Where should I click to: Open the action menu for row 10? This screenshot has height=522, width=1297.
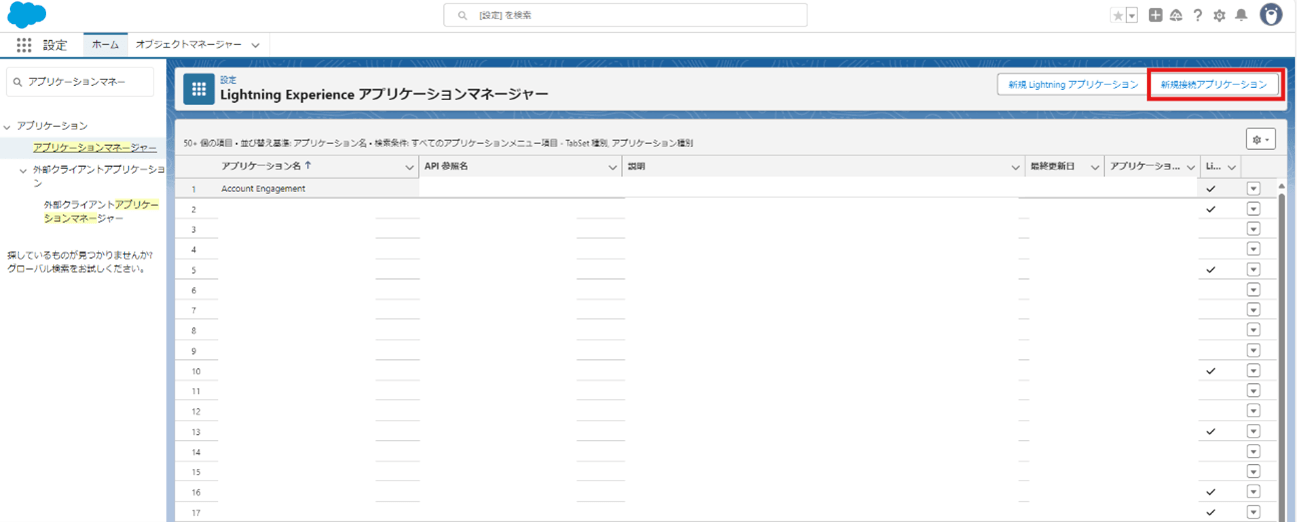1253,371
